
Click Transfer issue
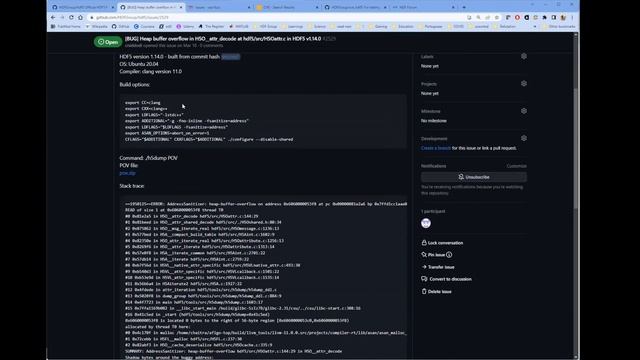pyautogui.click(x=438, y=267)
